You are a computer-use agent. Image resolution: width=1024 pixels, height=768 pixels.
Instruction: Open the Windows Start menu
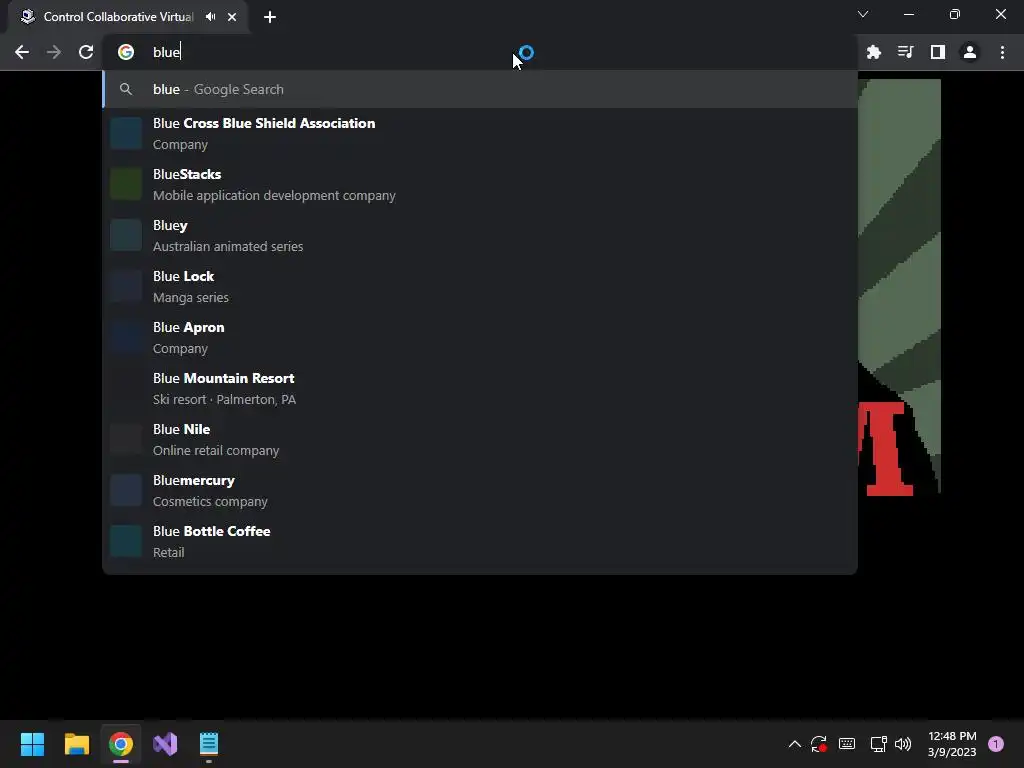point(32,744)
